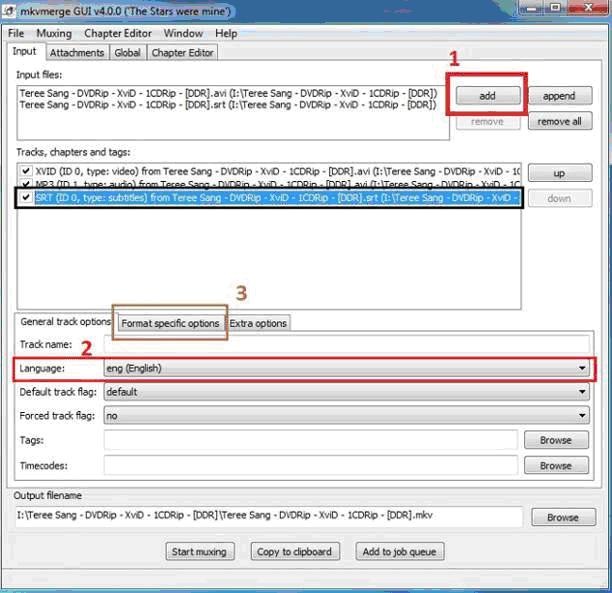Toggle the MP3 audio track checkbox
This screenshot has height=593, width=612.
26,183
